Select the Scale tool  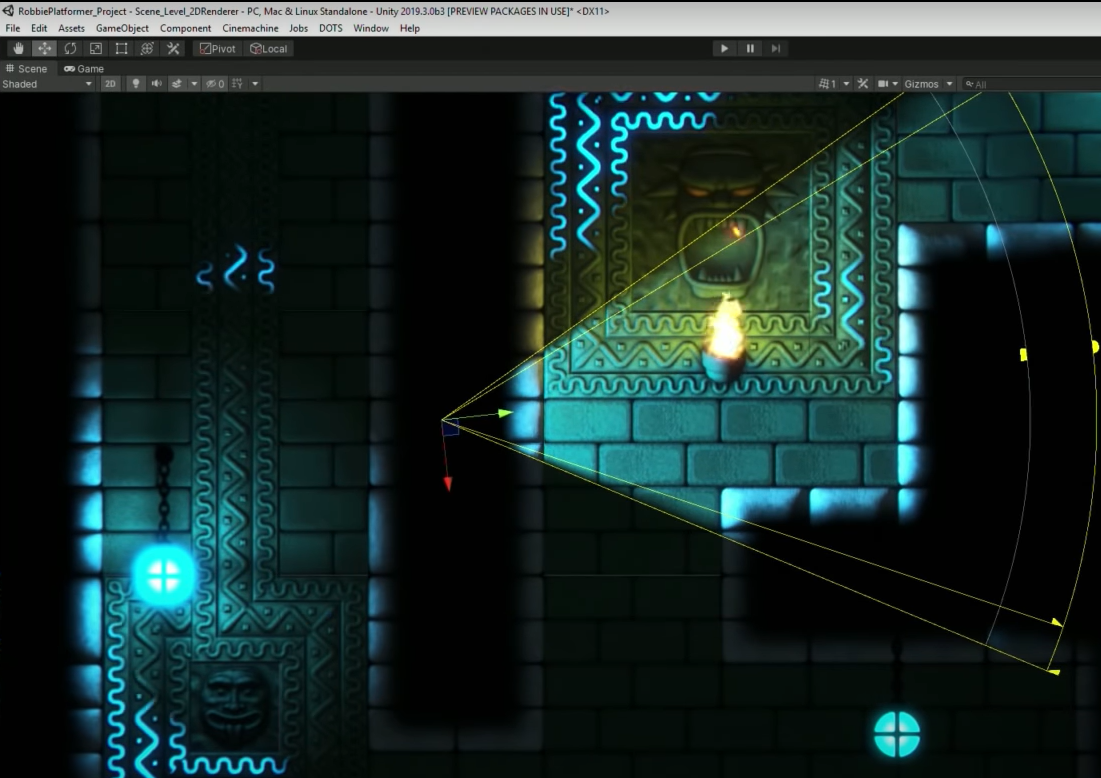[x=94, y=47]
